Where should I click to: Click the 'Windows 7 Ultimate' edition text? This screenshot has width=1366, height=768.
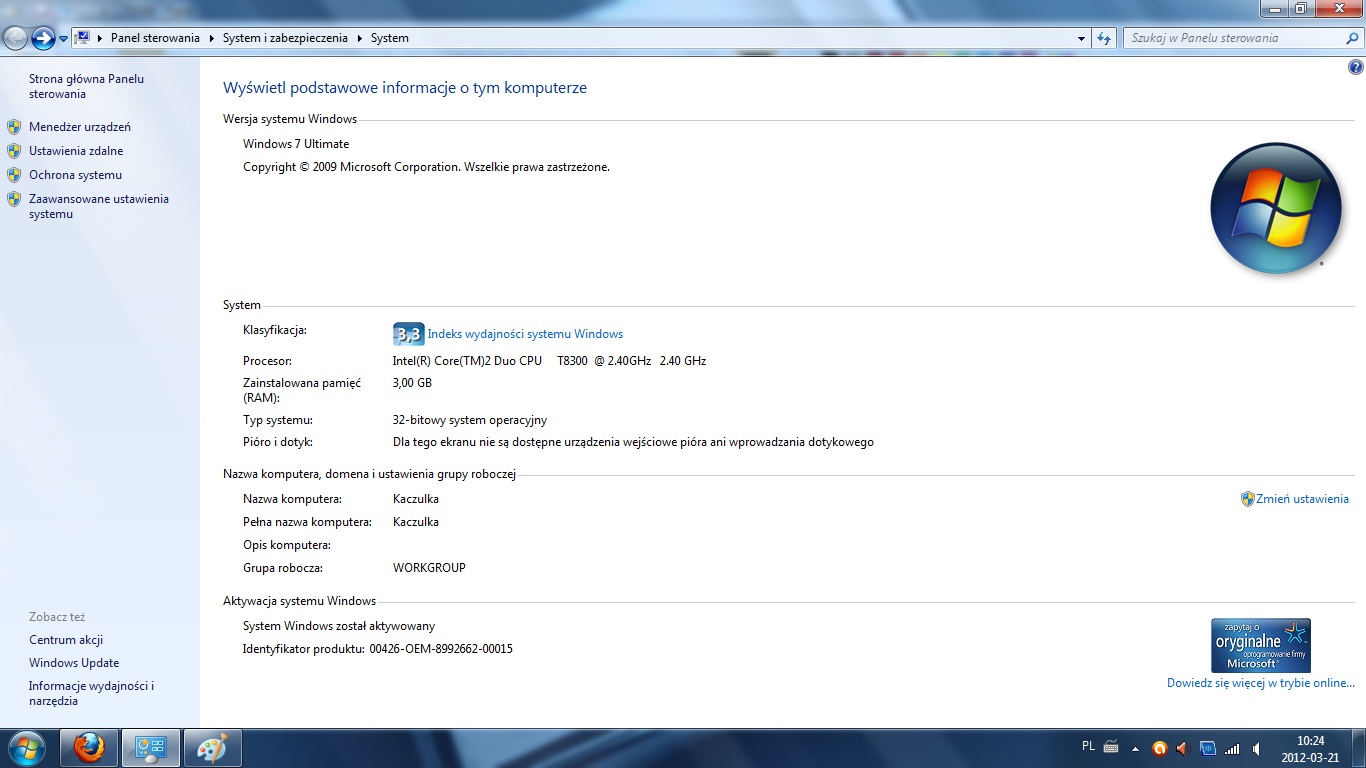296,144
